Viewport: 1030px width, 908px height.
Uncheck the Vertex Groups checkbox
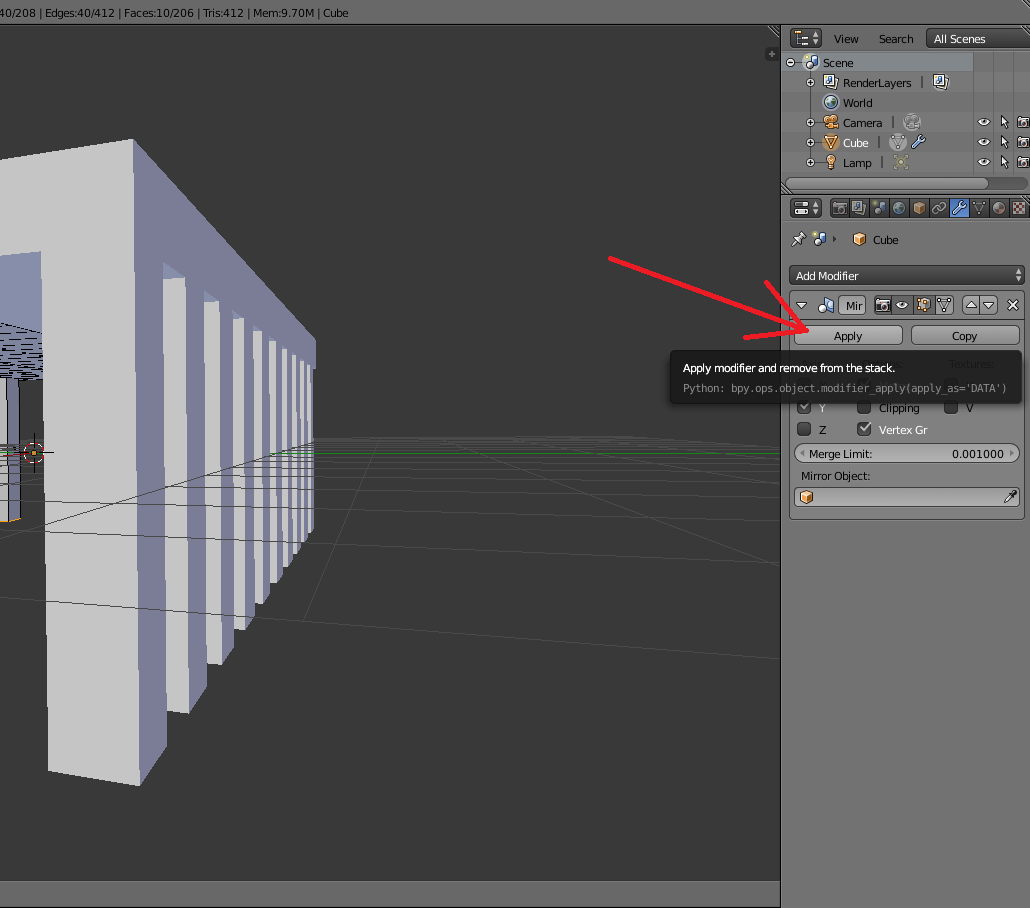[x=864, y=429]
